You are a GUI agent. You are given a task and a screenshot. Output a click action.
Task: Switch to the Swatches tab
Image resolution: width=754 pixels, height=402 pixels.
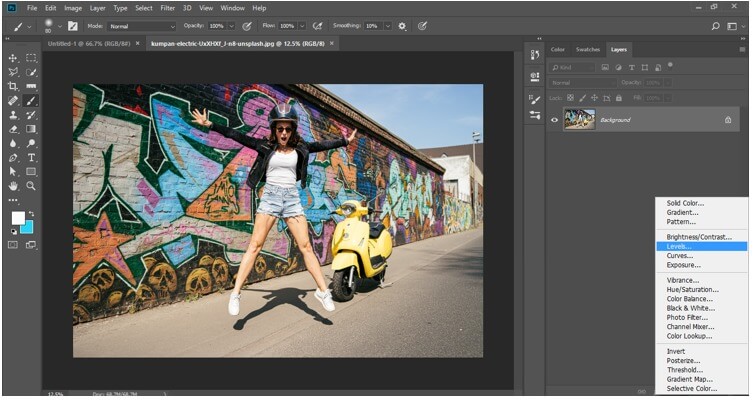click(x=588, y=50)
